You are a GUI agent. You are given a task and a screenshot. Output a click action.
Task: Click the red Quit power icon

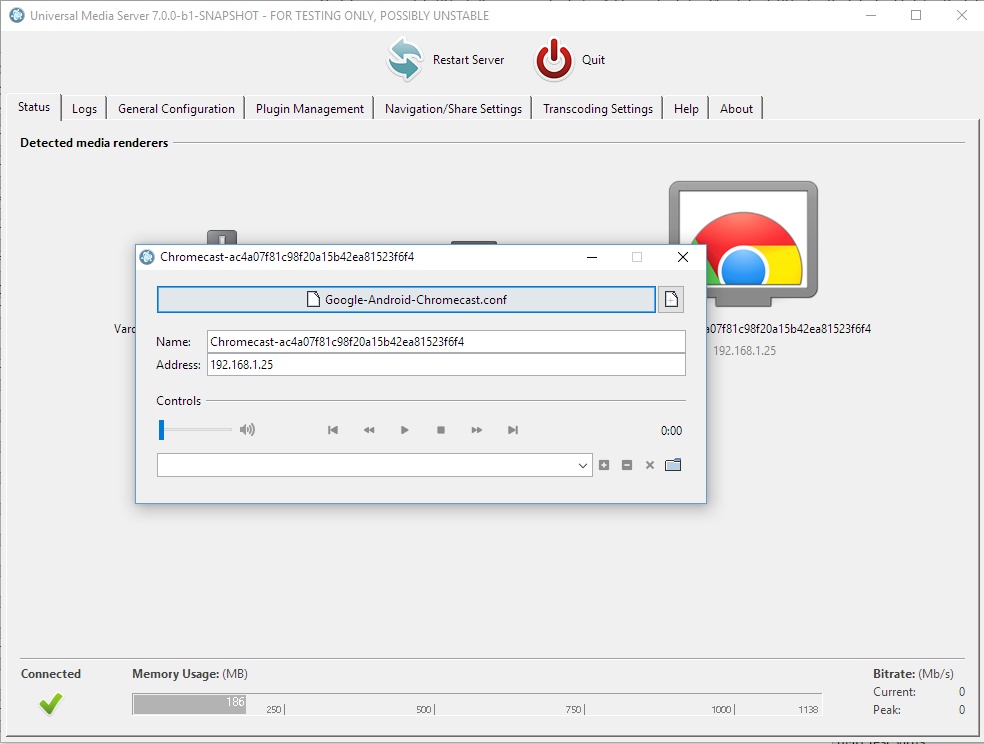pos(554,60)
